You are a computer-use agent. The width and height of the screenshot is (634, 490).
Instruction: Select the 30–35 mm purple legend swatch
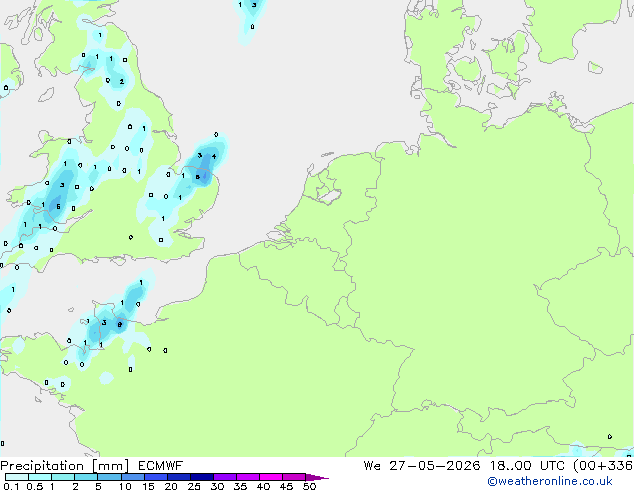coord(225,477)
